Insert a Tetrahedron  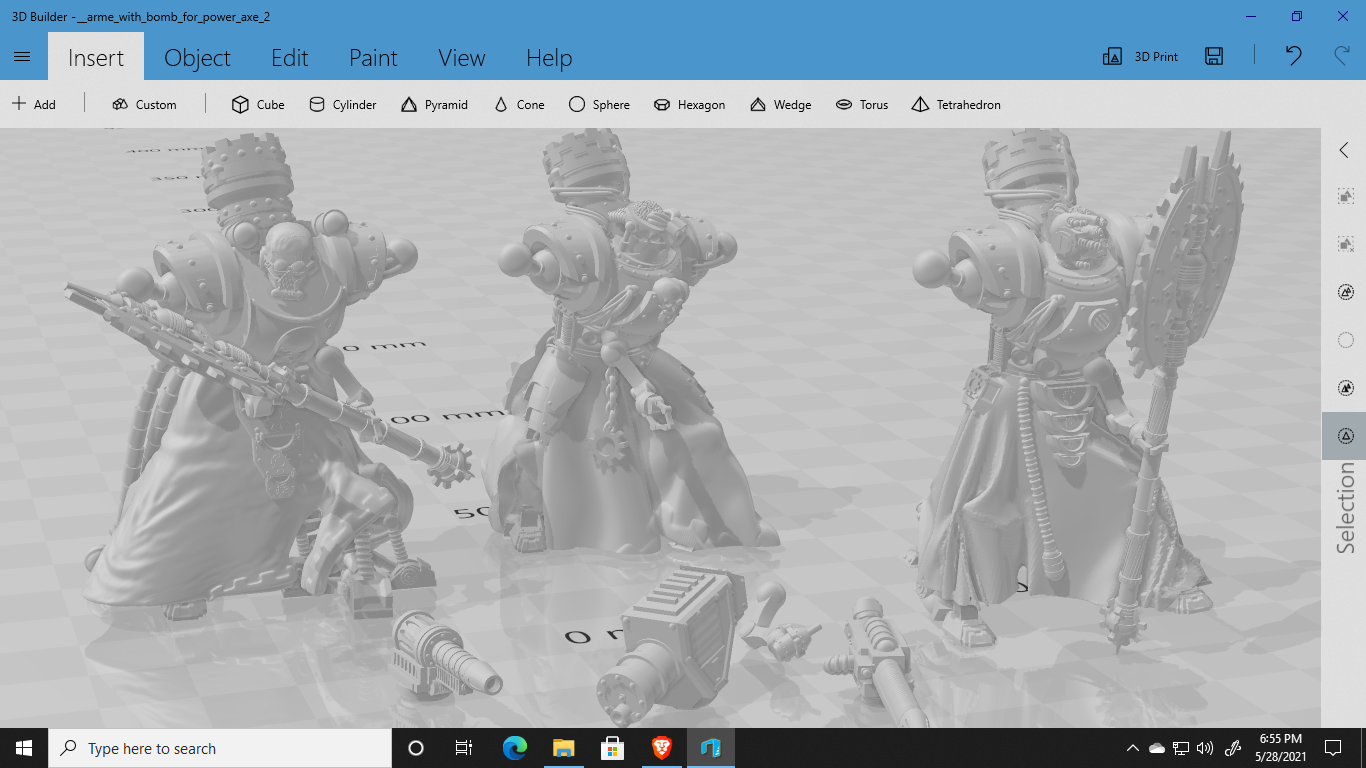coord(956,104)
